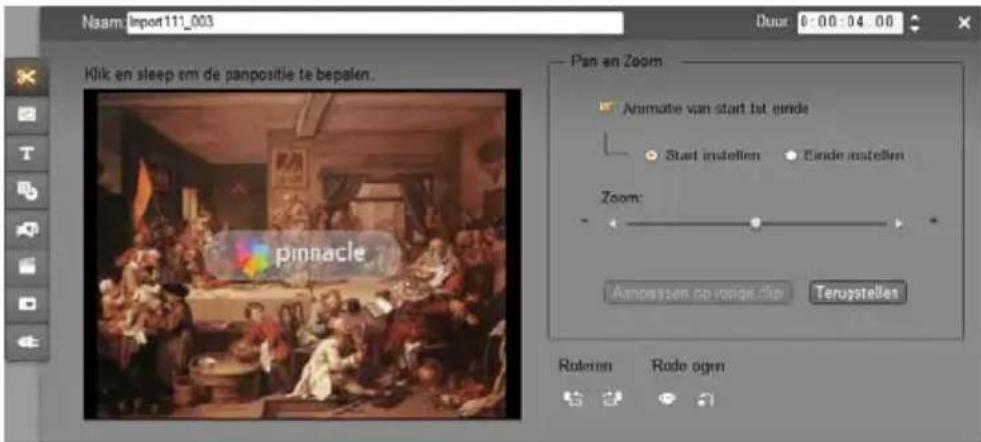The height and width of the screenshot is (442, 981).
Task: Nudge zoom slider left arrow
Action: [x=613, y=223]
